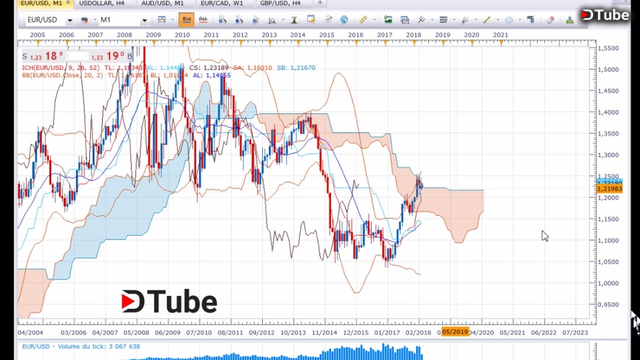This screenshot has width=640, height=360.
Task: Click the AL: 1,14055 value label
Action: tap(212, 75)
